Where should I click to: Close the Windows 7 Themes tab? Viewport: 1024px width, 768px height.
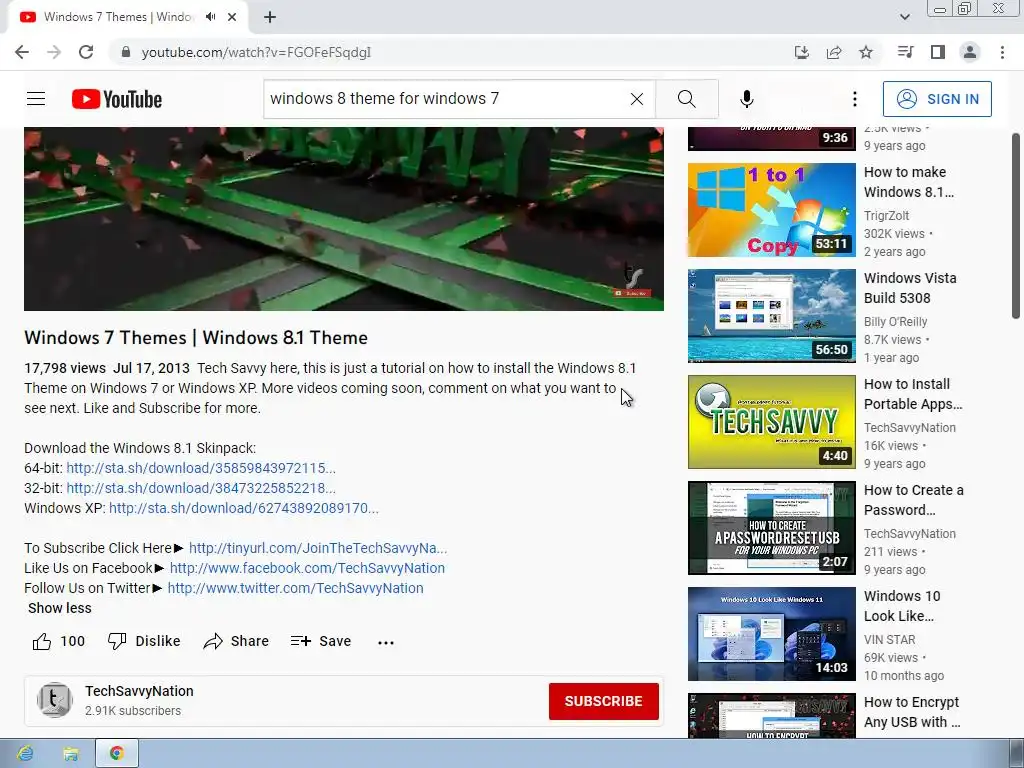coord(232,17)
